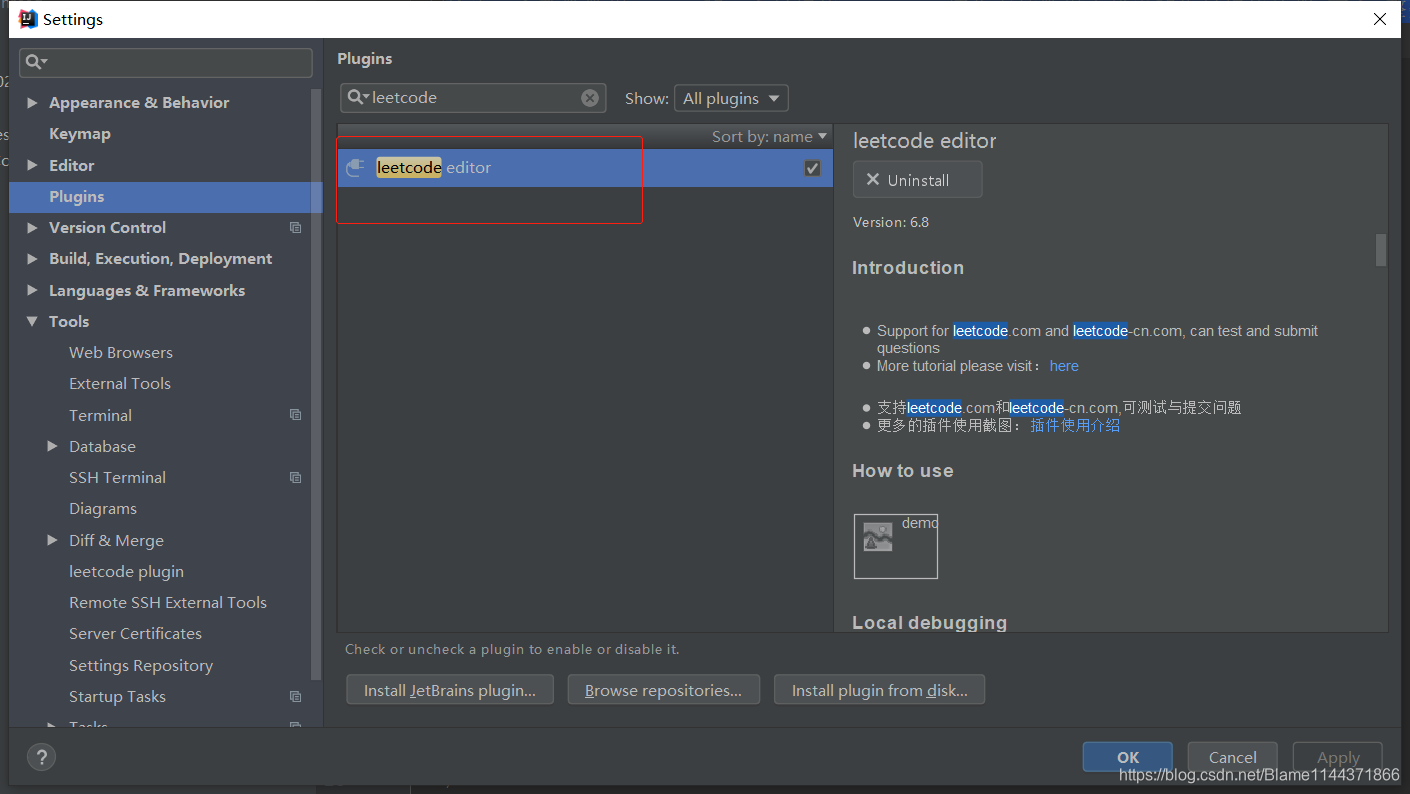Click the SSH Terminal project-level icon

click(295, 478)
